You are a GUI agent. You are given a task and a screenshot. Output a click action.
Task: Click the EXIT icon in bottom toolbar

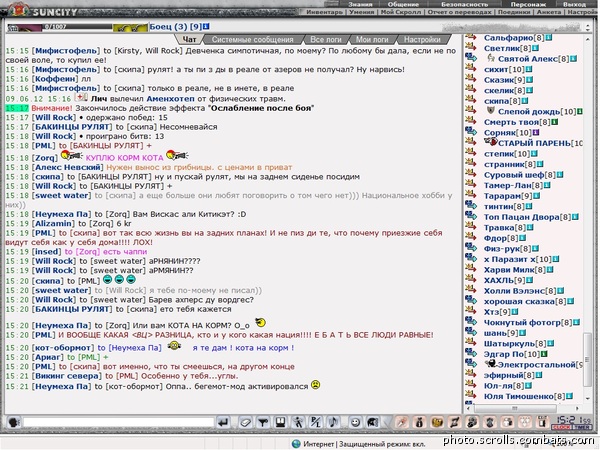[542, 422]
